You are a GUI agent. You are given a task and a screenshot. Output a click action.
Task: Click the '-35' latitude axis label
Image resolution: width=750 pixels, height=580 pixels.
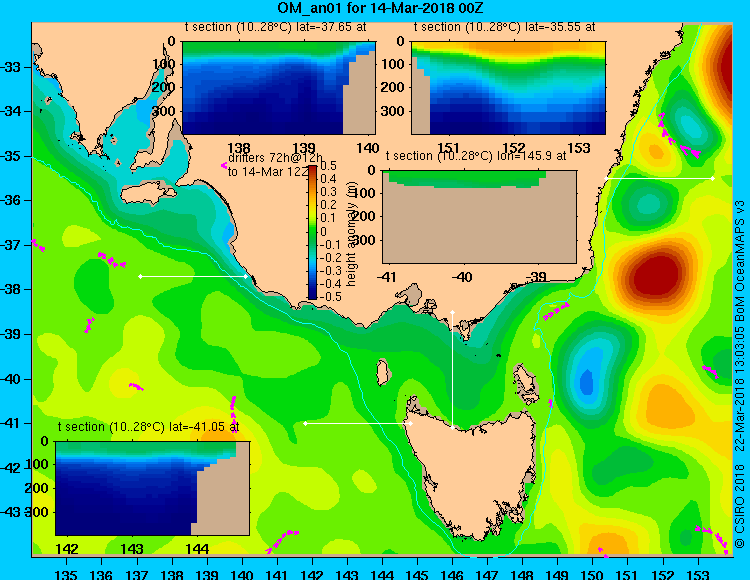(x=11, y=156)
